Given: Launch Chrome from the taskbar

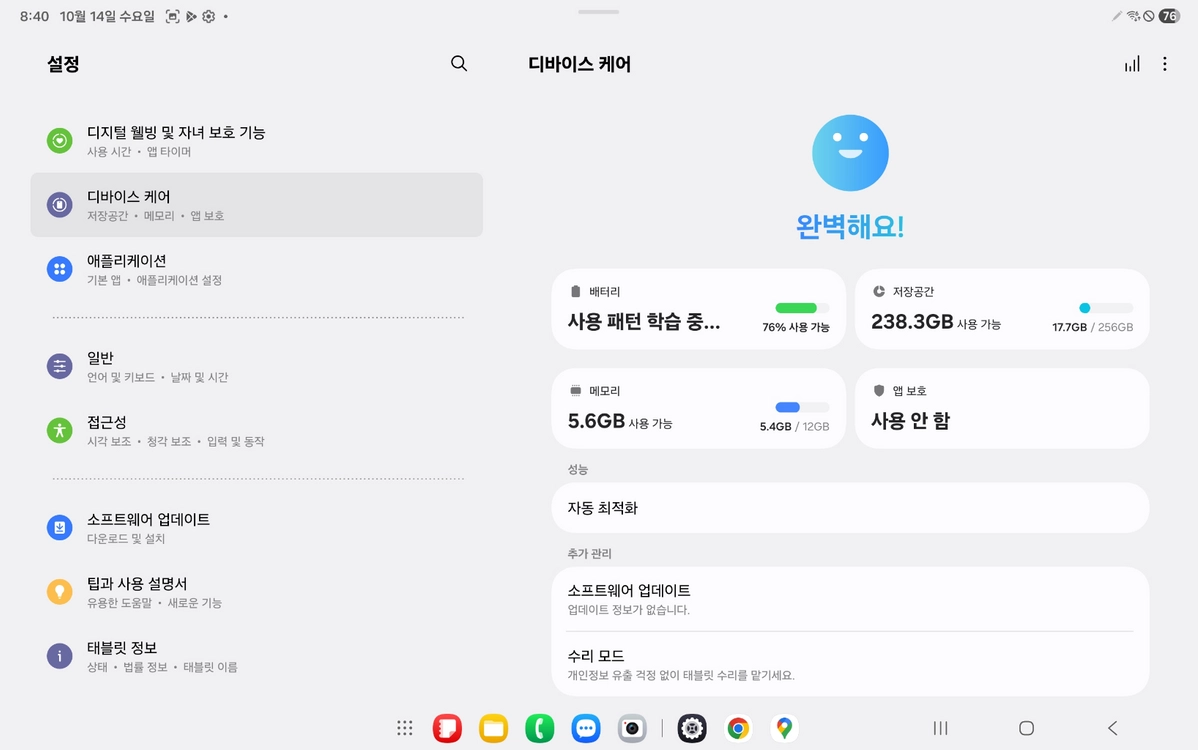Looking at the screenshot, I should tap(738, 728).
